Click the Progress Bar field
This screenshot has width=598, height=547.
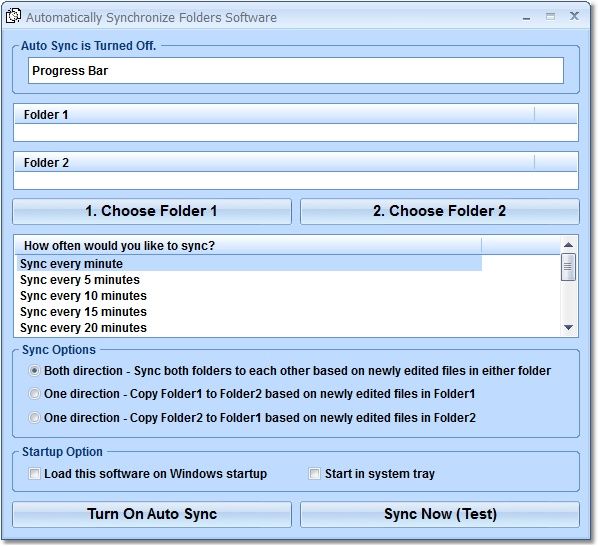pyautogui.click(x=296, y=71)
